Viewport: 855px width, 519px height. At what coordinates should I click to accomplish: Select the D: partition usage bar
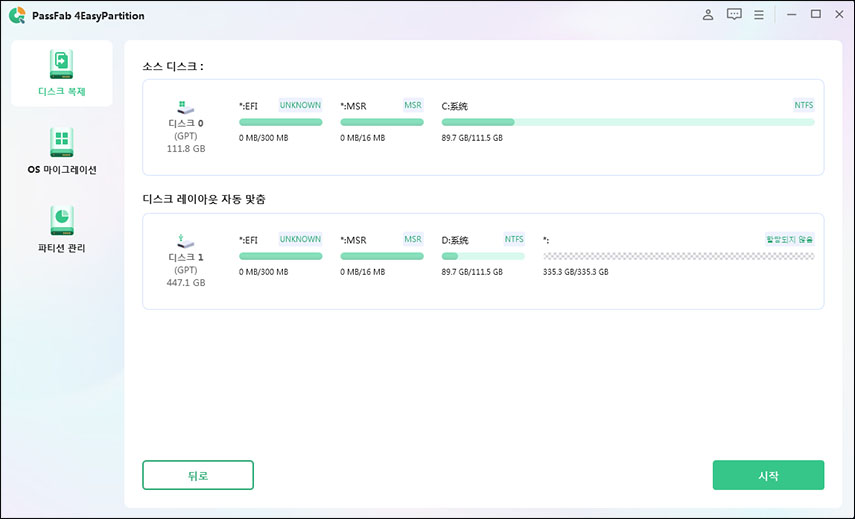click(483, 256)
